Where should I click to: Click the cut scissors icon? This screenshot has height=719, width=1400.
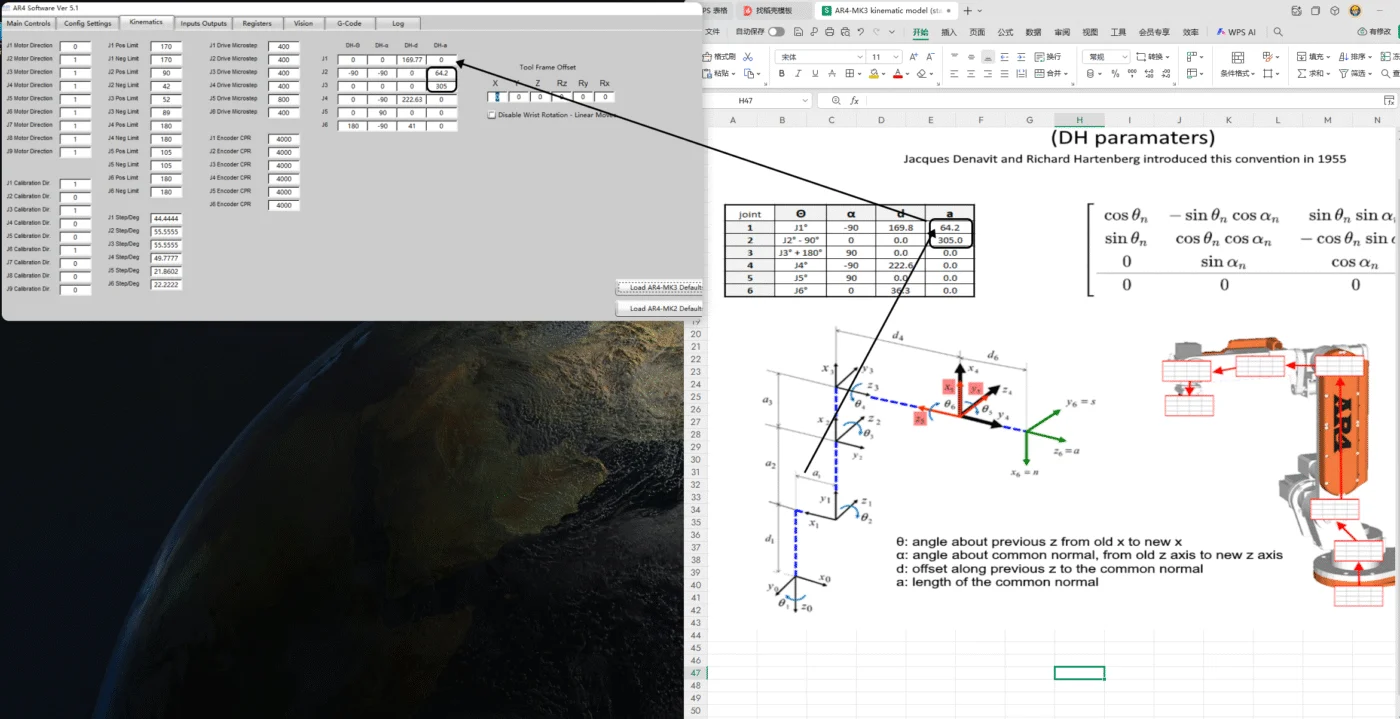tap(747, 57)
